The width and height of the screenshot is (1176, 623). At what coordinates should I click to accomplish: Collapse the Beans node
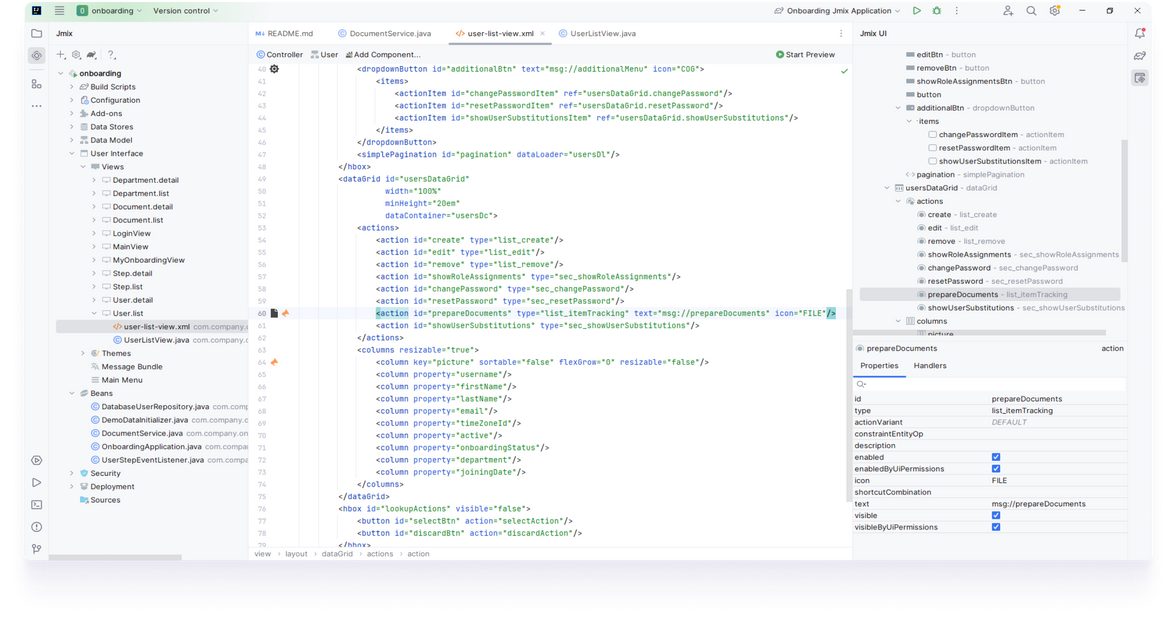(72, 394)
